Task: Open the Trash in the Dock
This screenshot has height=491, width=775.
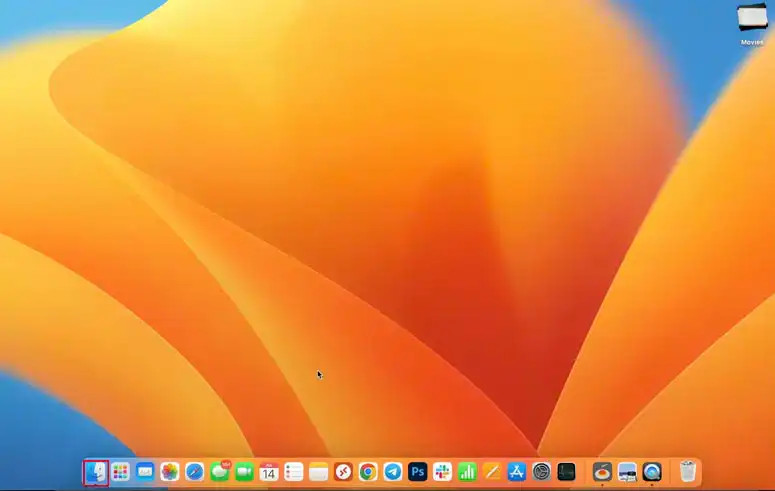Action: point(688,472)
